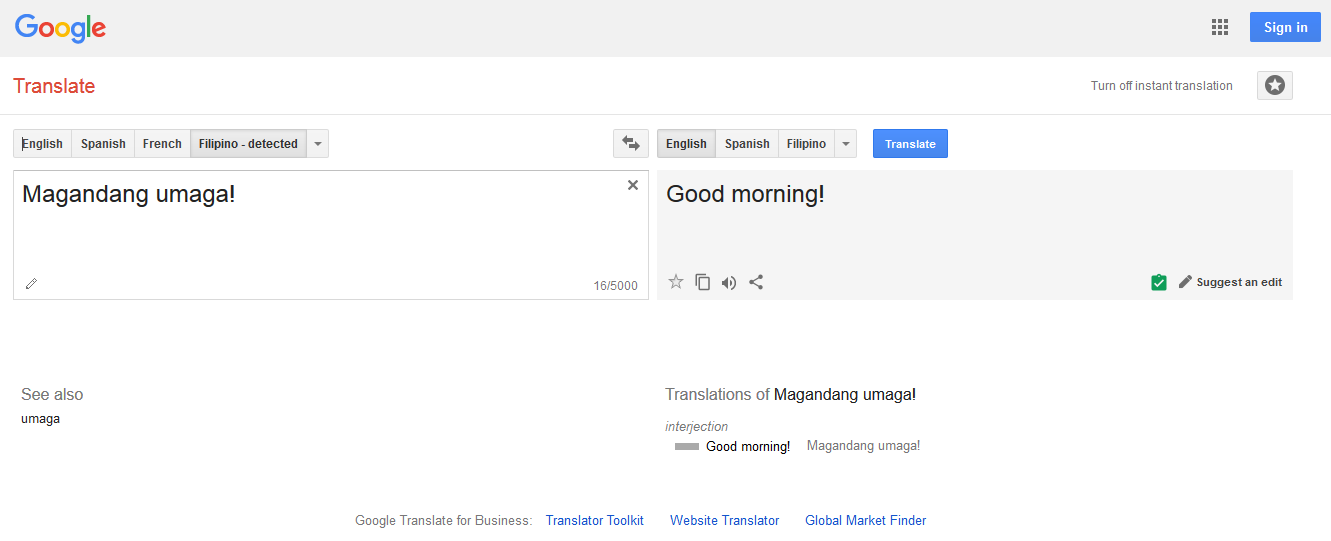Open the Global Market Finder link
The height and width of the screenshot is (541, 1331).
tap(866, 520)
